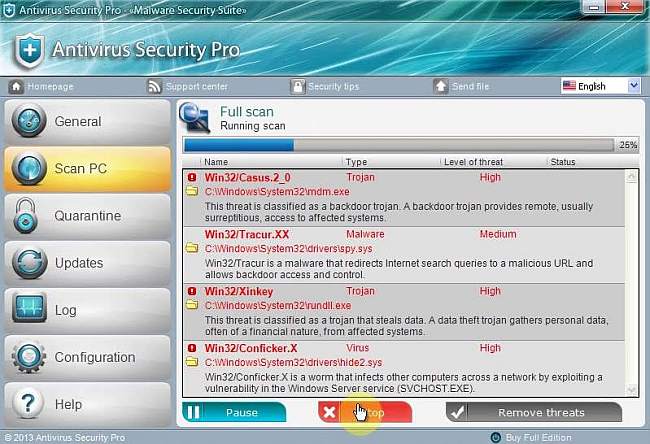Open the Help section
Image resolution: width=650 pixels, height=444 pixels.
point(87,404)
